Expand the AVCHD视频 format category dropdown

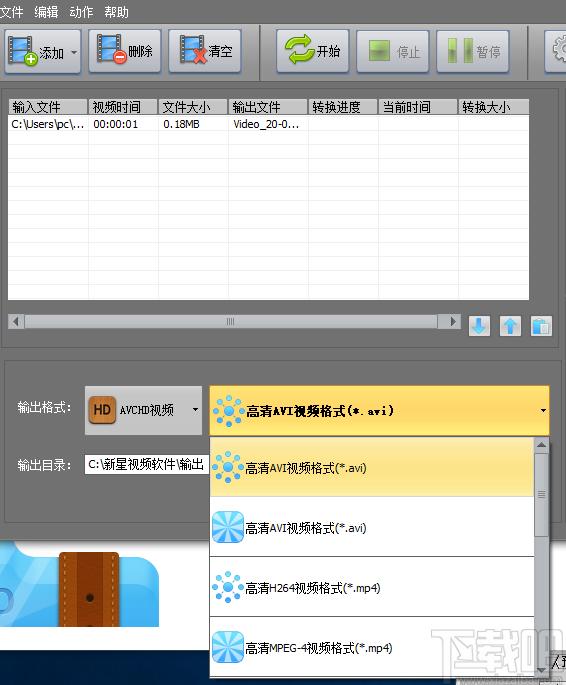click(x=143, y=410)
